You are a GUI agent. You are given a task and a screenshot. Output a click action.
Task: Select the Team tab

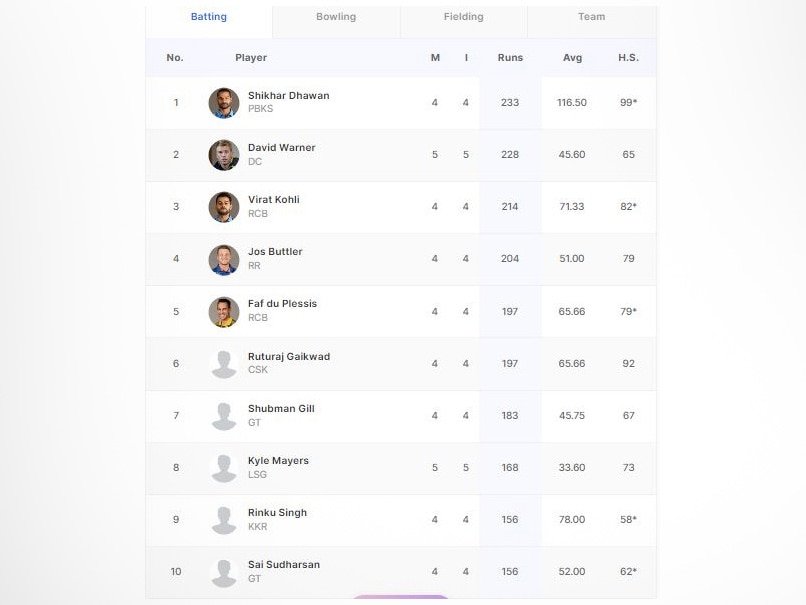coord(591,17)
